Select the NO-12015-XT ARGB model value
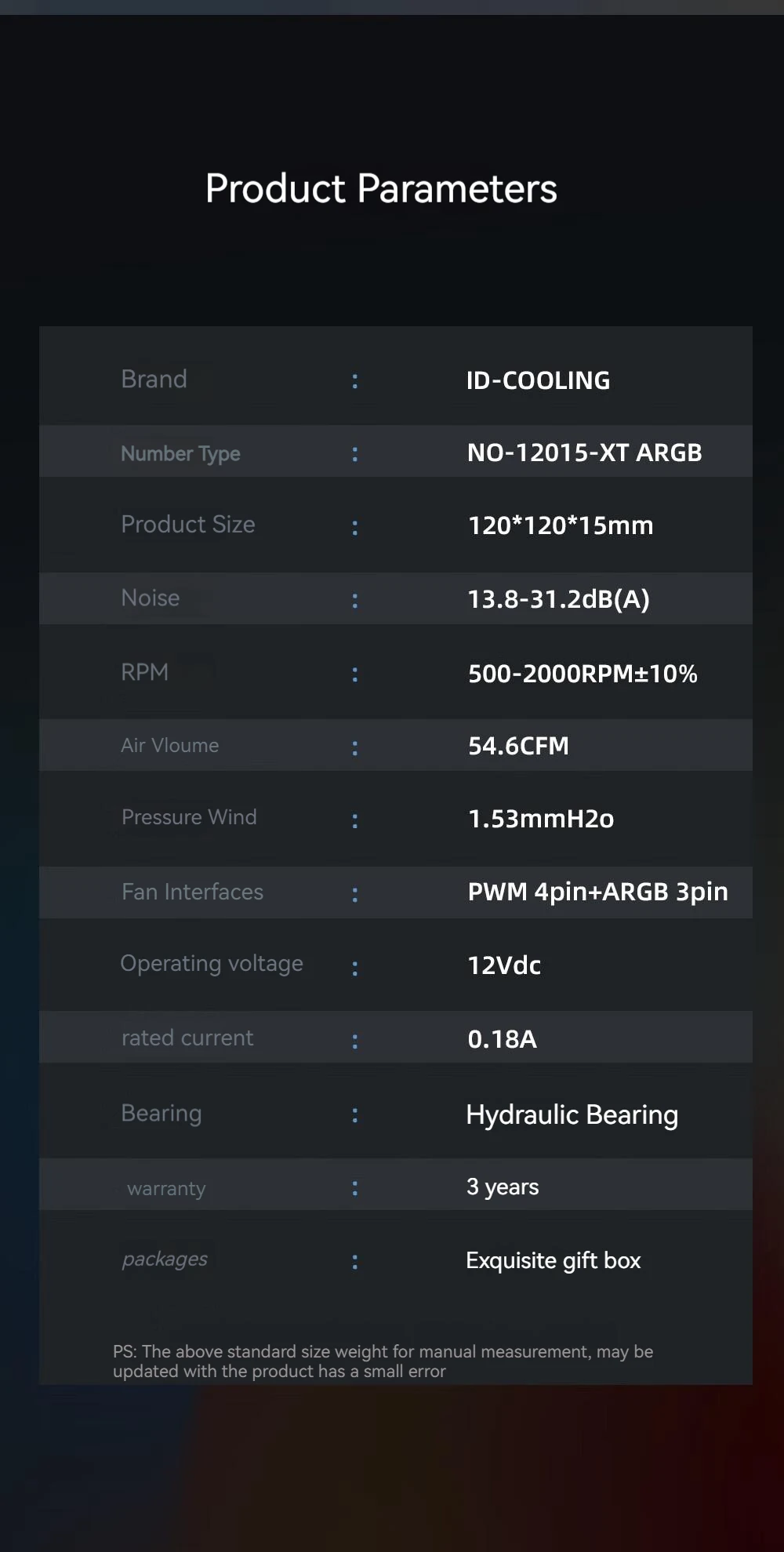This screenshot has height=1552, width=784. tap(584, 453)
